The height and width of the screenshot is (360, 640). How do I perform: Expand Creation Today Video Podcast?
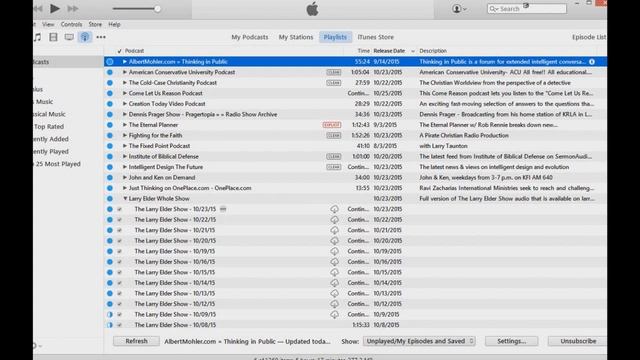(125, 104)
